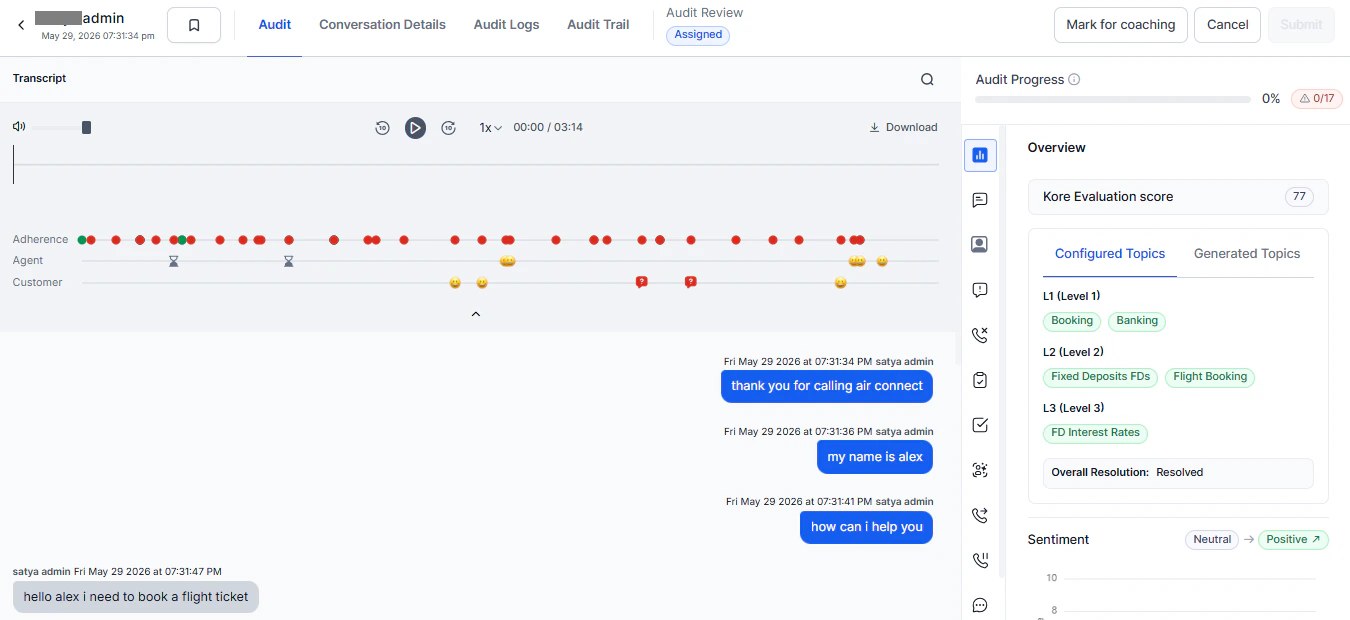Click the Flight Booking tag

(x=1210, y=377)
